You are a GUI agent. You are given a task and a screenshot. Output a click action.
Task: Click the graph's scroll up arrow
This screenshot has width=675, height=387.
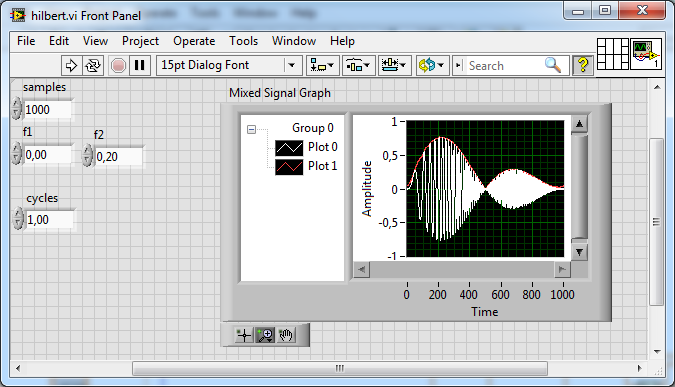(579, 124)
